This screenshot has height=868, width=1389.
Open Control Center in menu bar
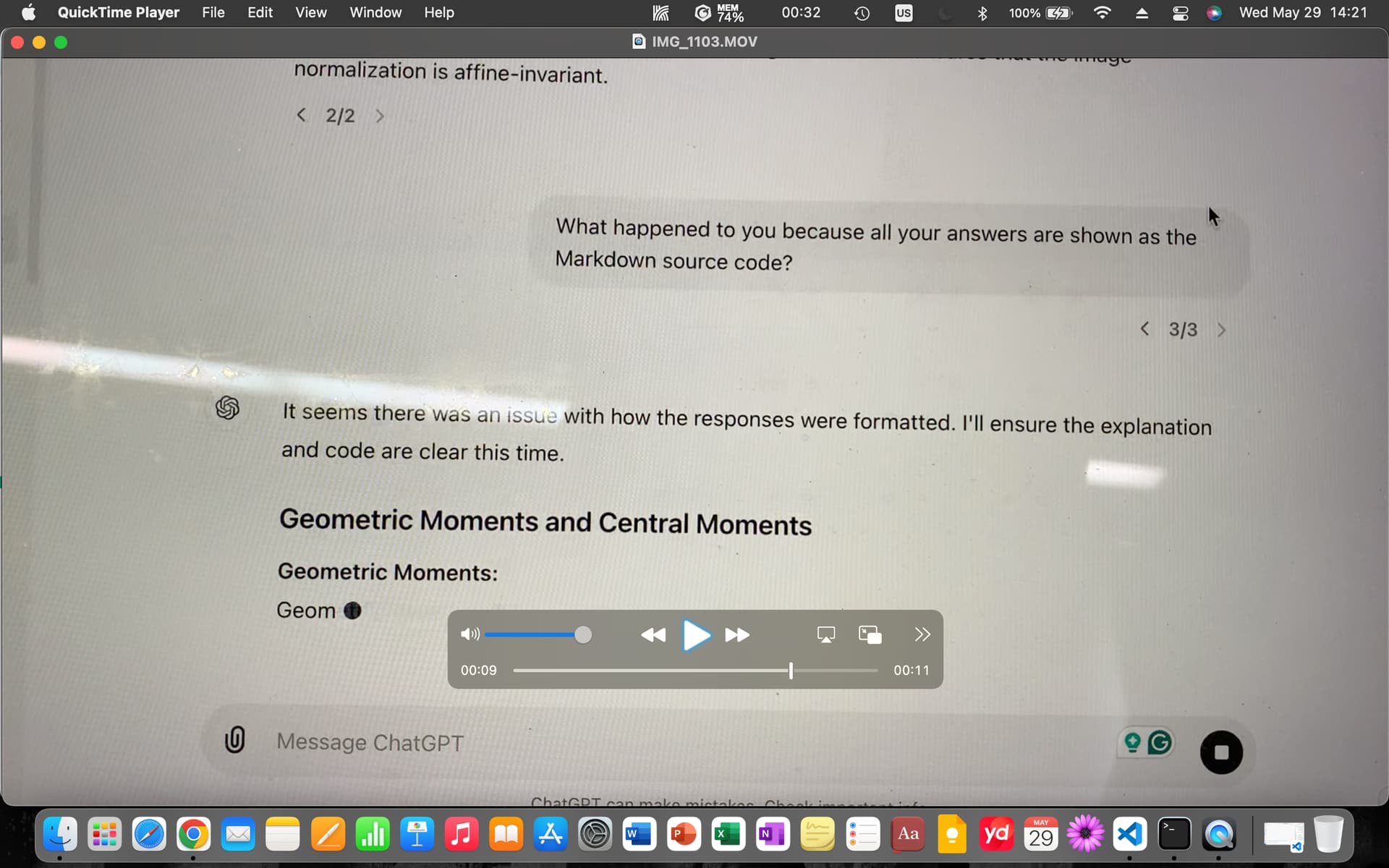click(1180, 13)
